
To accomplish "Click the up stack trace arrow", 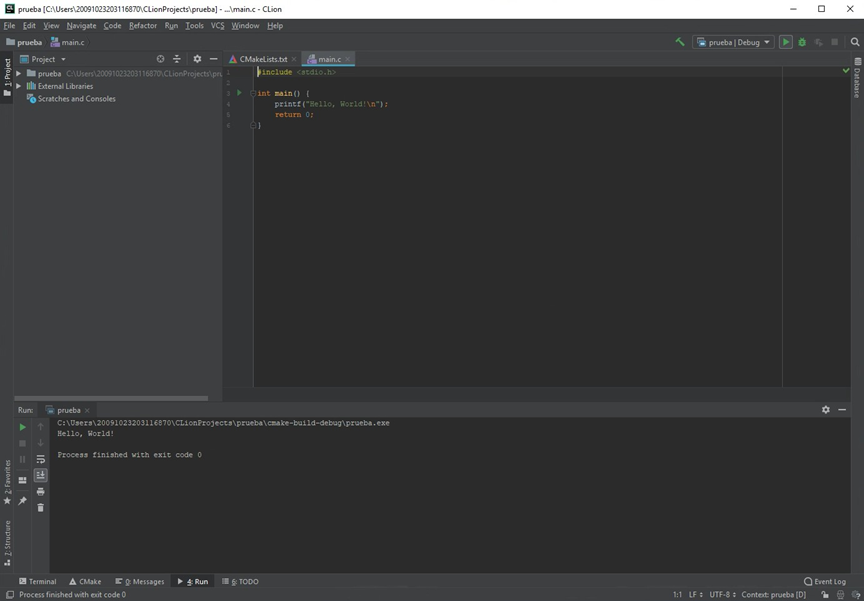I will click(40, 427).
